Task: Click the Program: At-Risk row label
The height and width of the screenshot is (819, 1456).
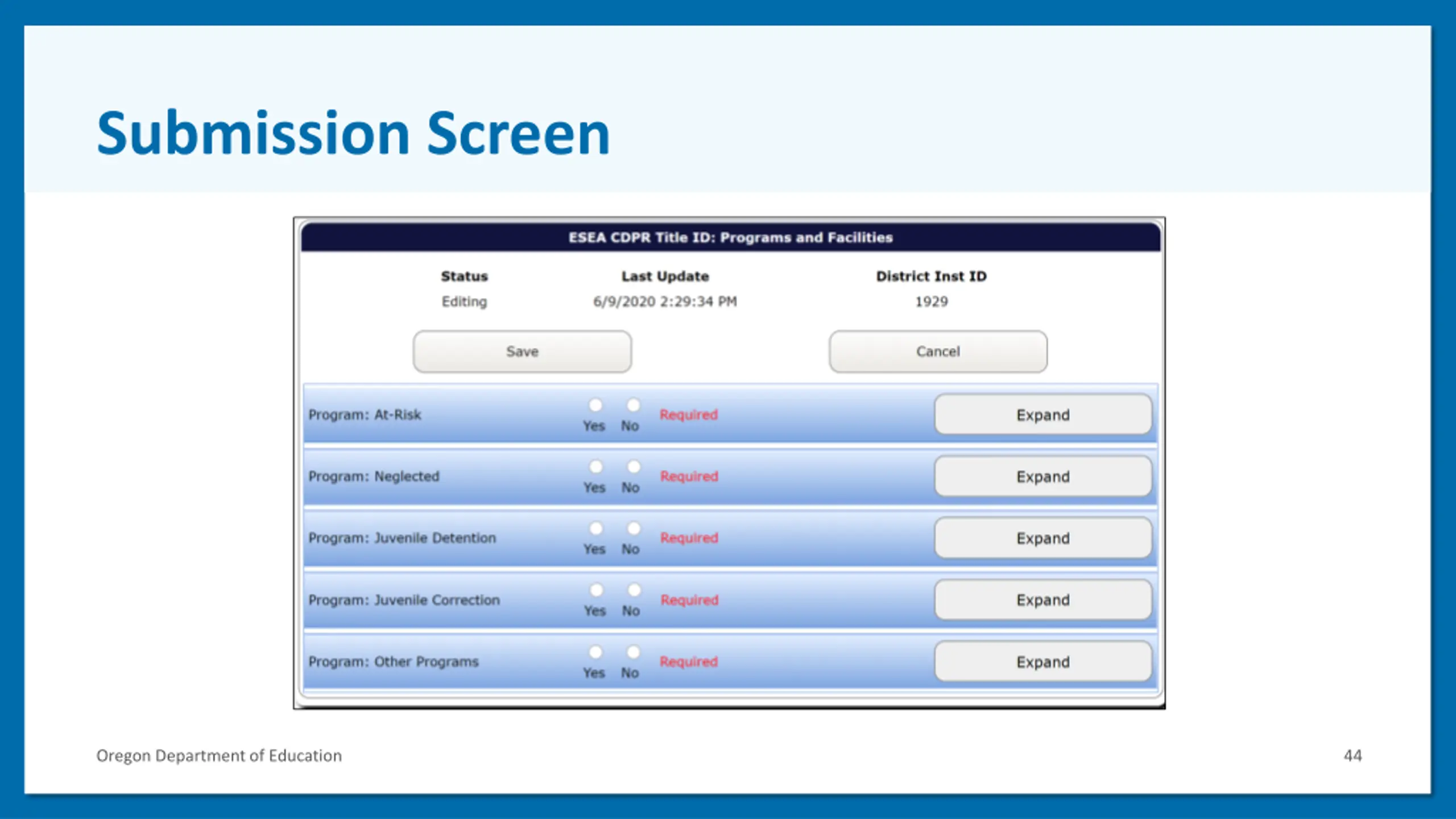Action: [365, 415]
